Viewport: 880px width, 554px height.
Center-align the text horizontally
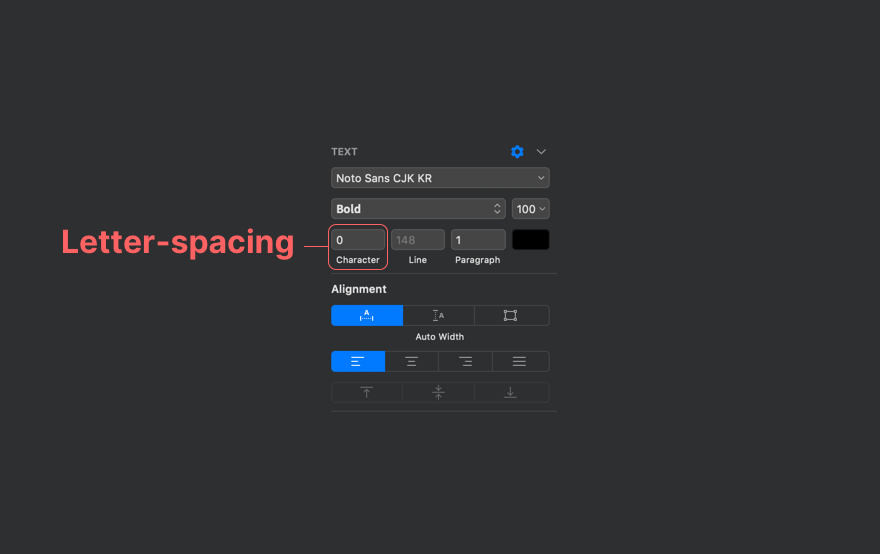pyautogui.click(x=412, y=362)
